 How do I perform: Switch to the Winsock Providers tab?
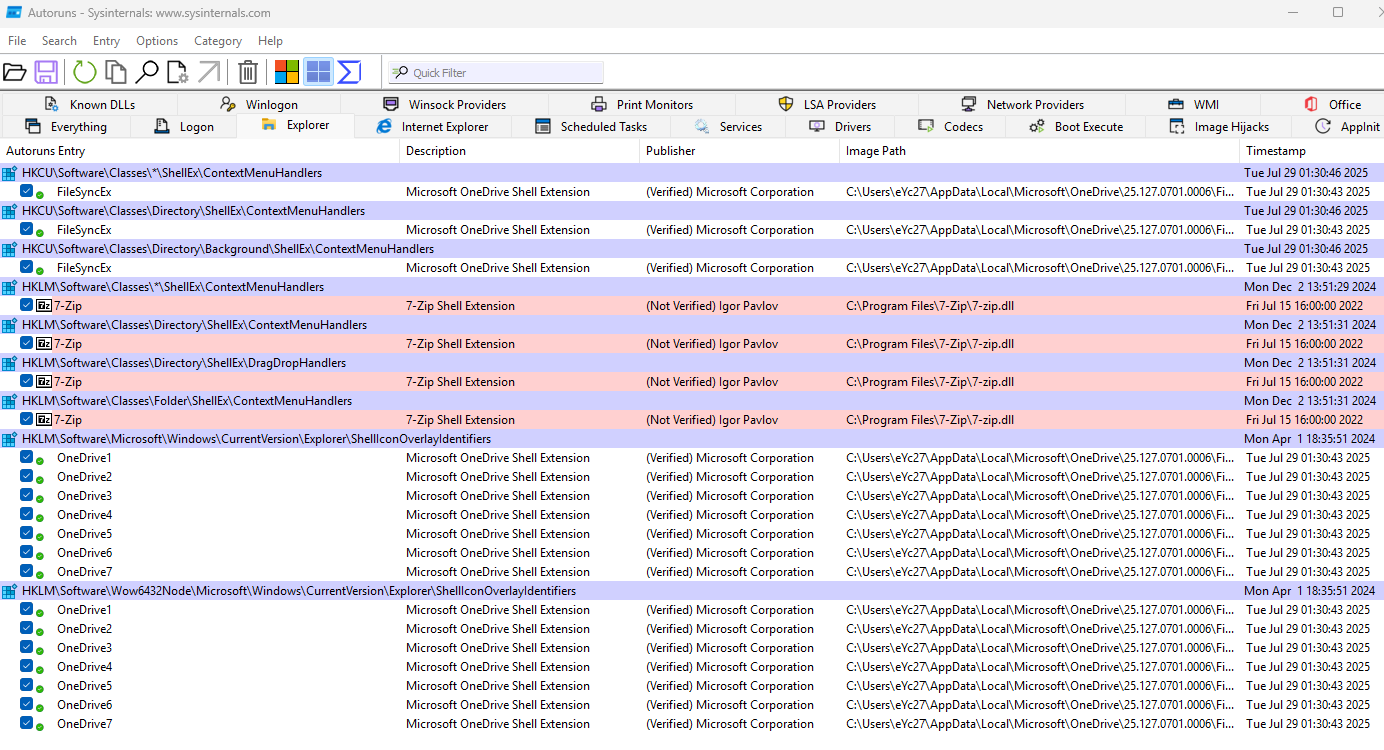point(444,104)
